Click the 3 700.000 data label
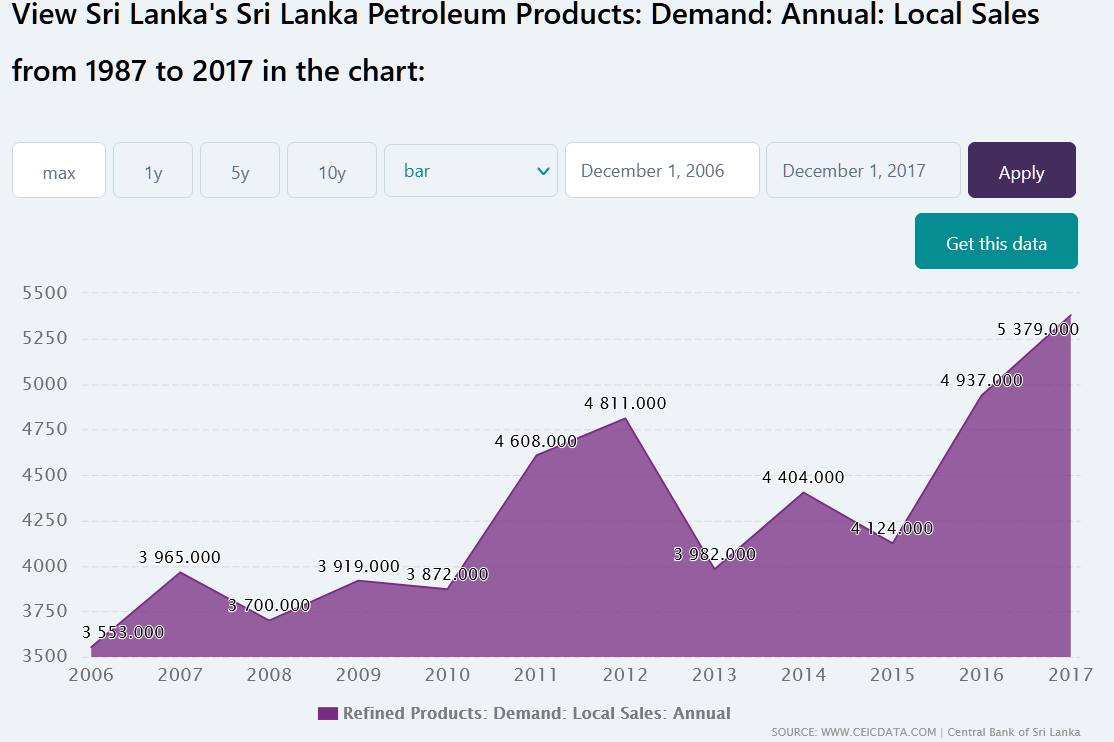 [269, 606]
